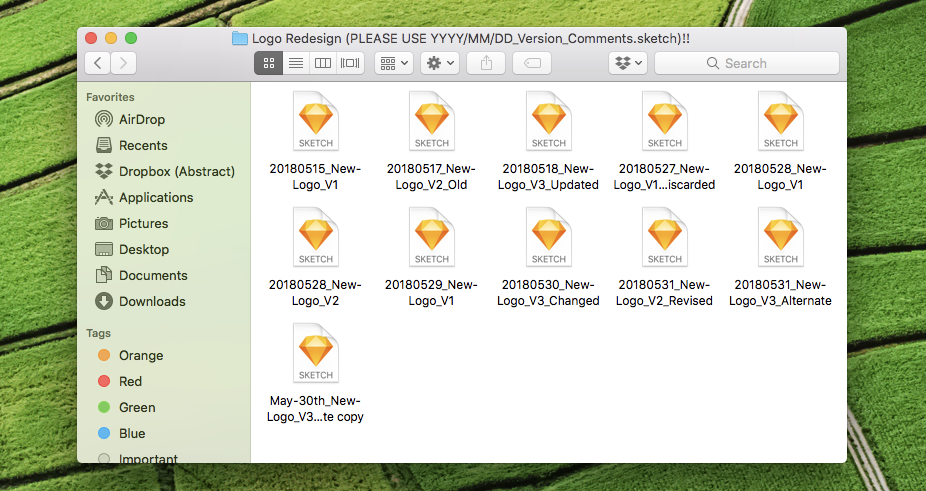The image size is (926, 491).
Task: Select 20180531_New-Logo_V3_Alternate file icon
Action: [781, 237]
